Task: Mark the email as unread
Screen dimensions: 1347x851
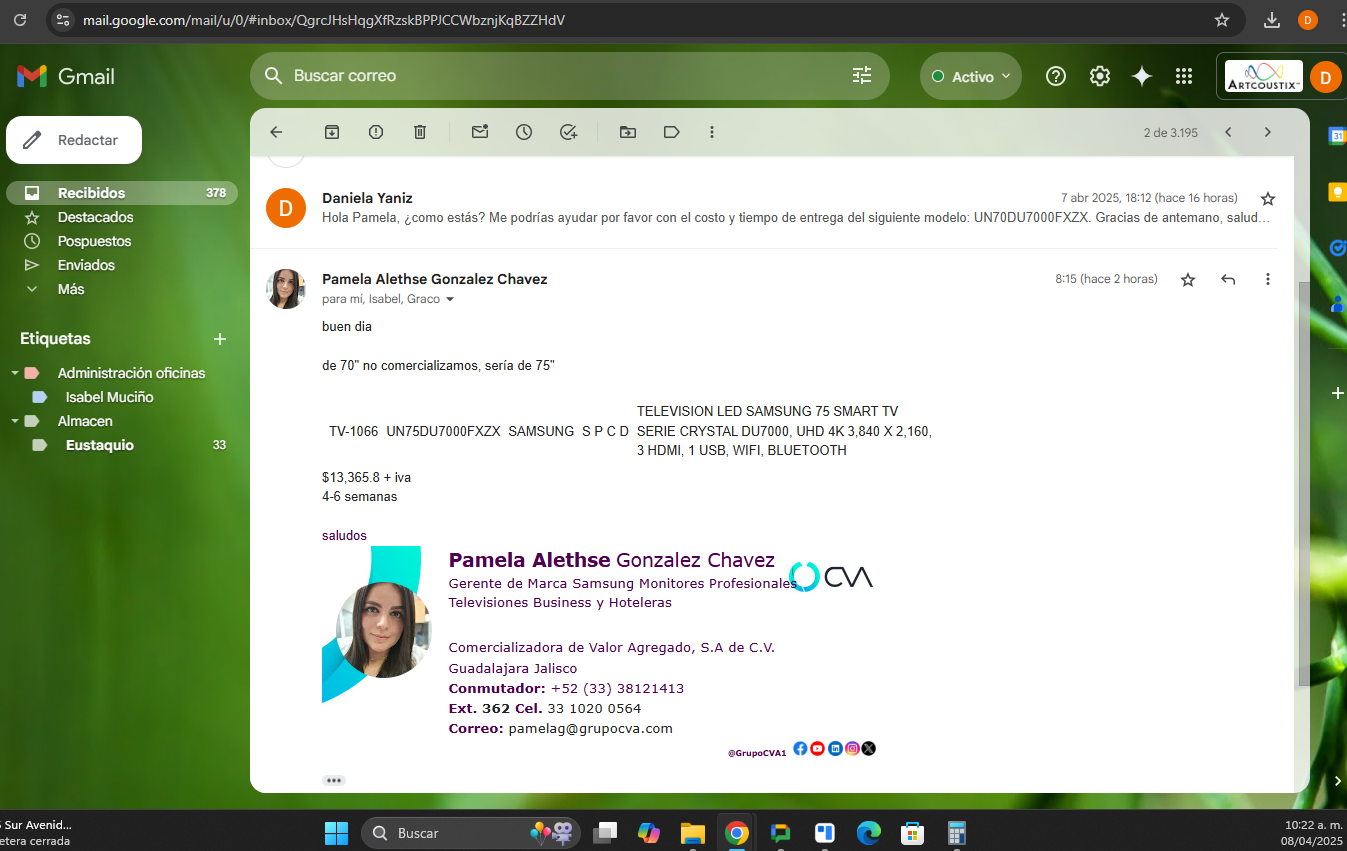Action: pyautogui.click(x=480, y=132)
